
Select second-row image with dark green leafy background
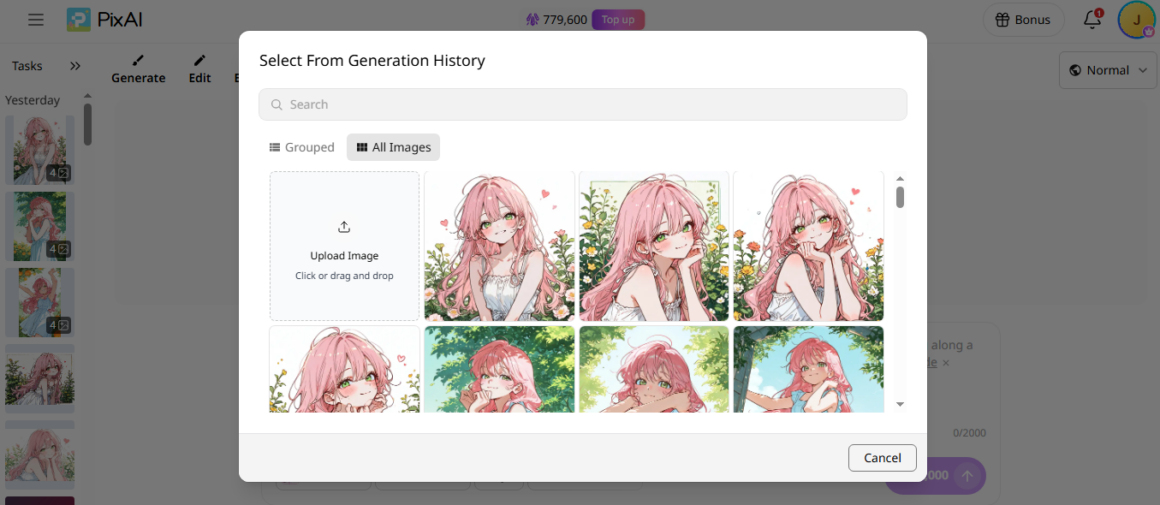click(x=499, y=369)
